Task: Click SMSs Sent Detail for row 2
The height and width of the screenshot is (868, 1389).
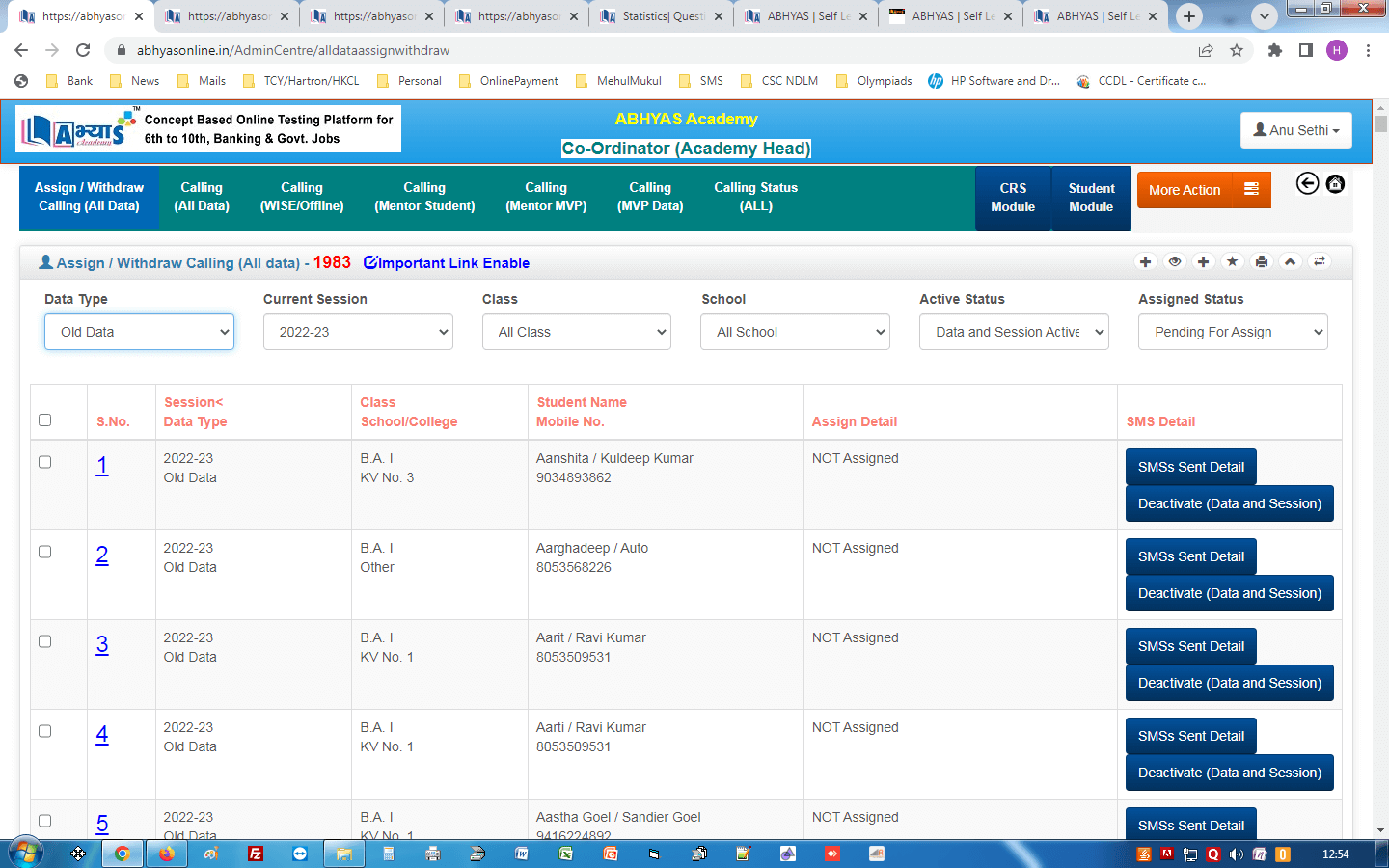Action: click(1190, 556)
